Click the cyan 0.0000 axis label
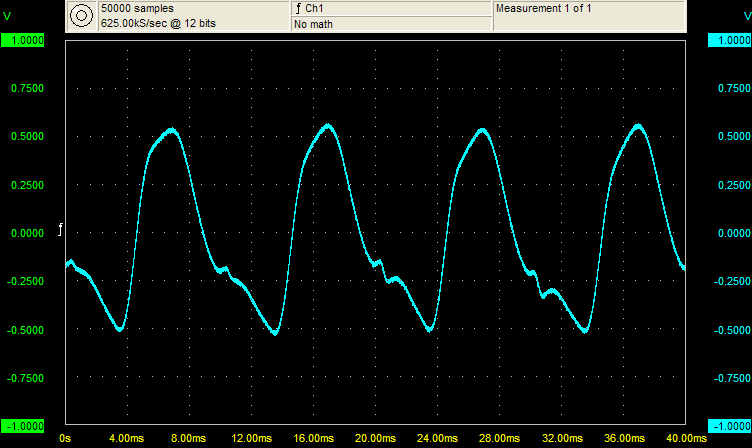 [734, 233]
